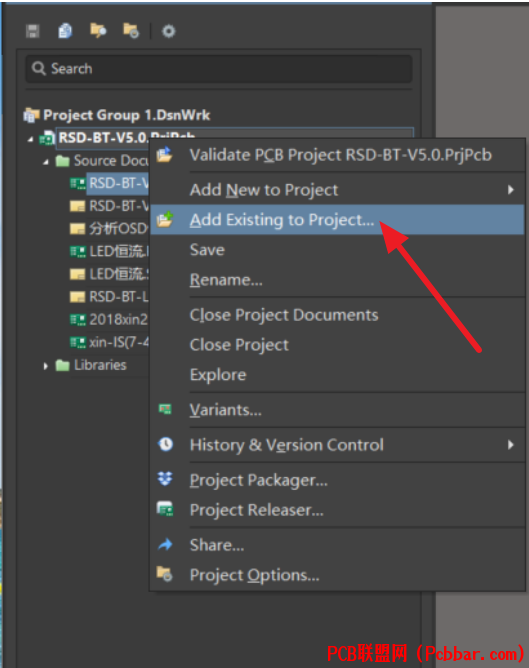Click the Search input field
This screenshot has height=668, width=529.
(x=219, y=69)
